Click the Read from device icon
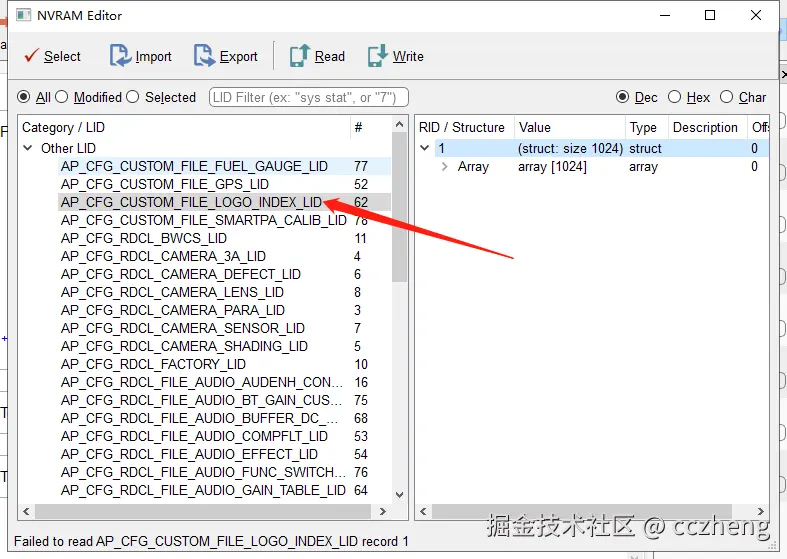Viewport: 787px width, 559px height. pos(300,55)
